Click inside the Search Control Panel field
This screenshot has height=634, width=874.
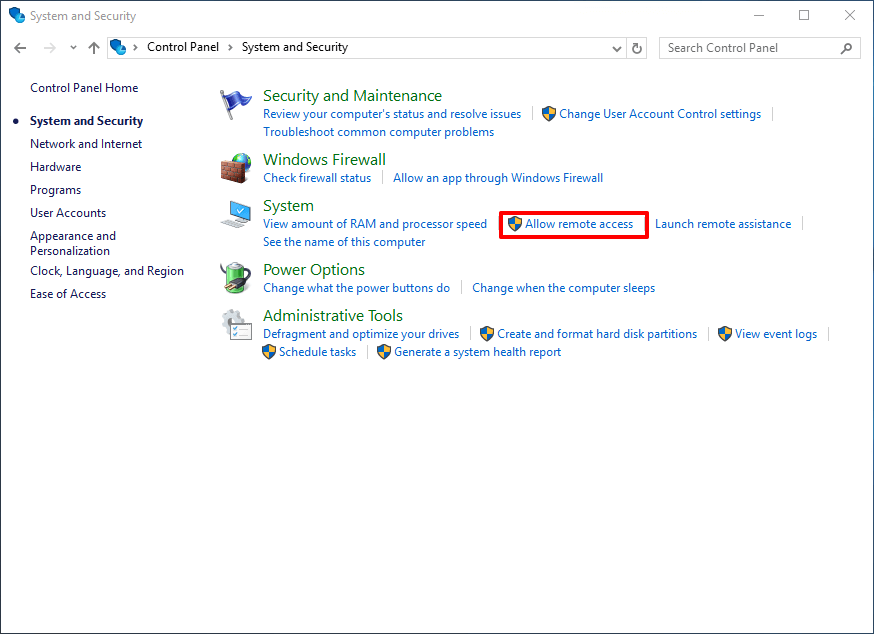[750, 47]
